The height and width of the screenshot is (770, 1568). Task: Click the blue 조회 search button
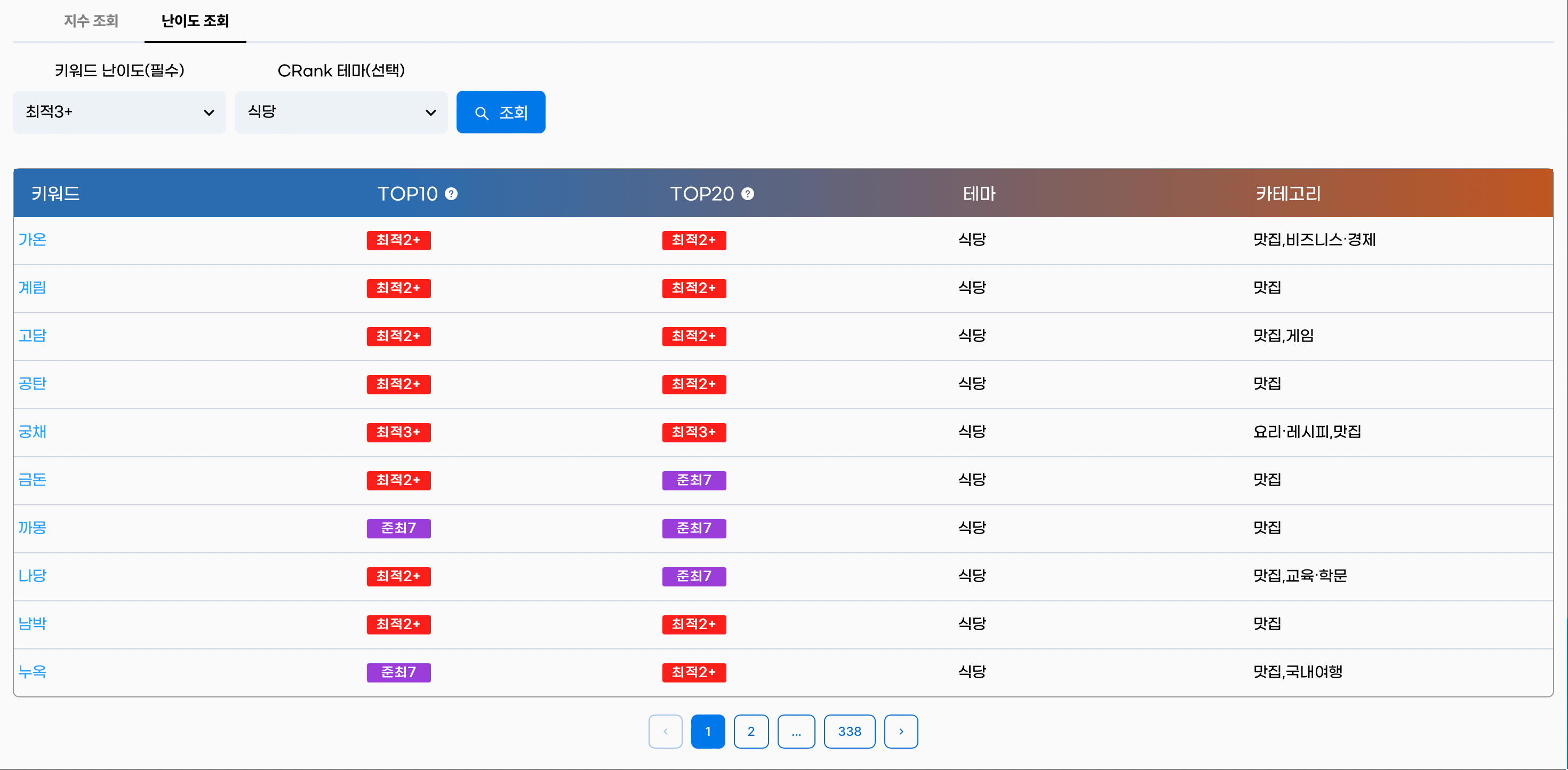point(500,112)
